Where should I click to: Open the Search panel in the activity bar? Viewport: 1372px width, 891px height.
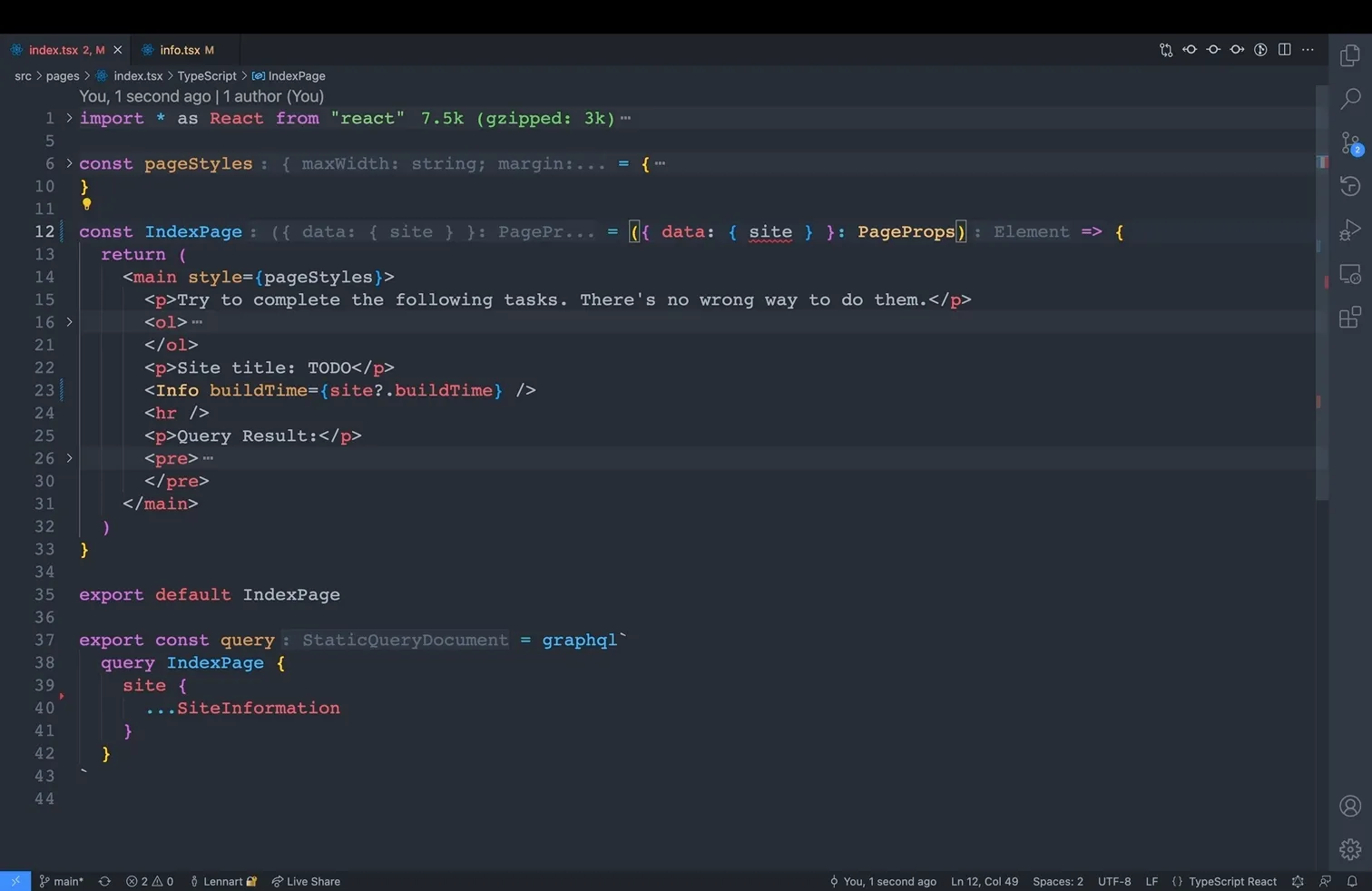[1351, 99]
